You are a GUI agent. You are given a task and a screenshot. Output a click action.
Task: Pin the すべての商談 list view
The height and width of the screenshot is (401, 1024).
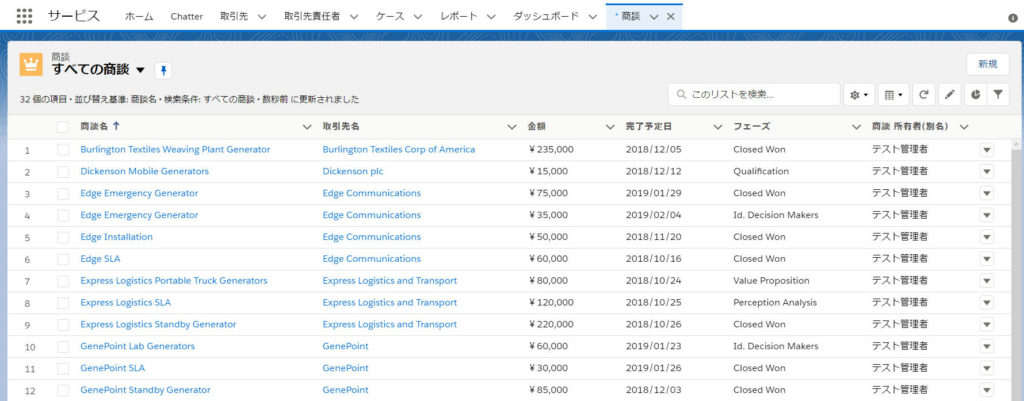(163, 70)
